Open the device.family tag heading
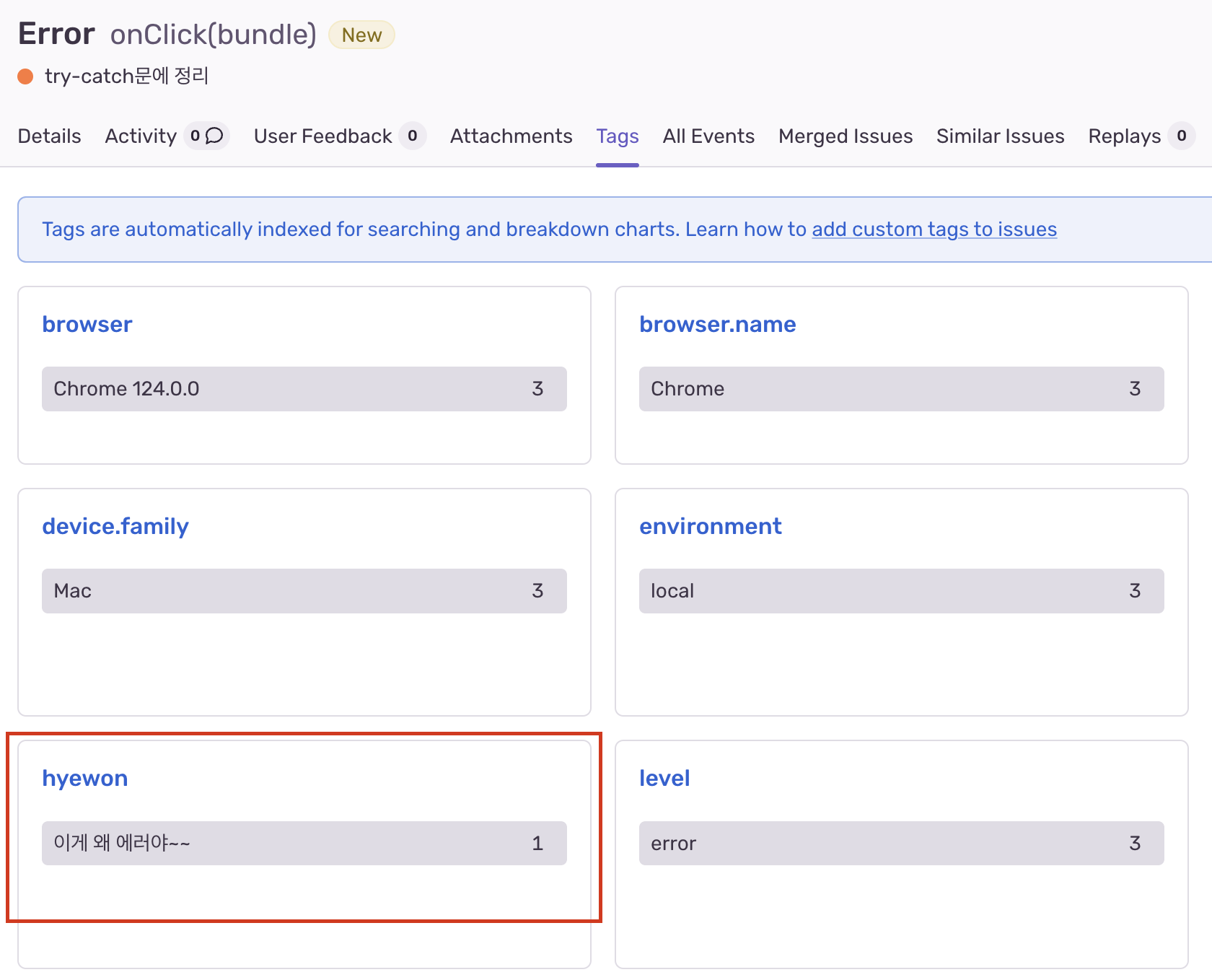This screenshot has height=980, width=1212. [x=115, y=526]
